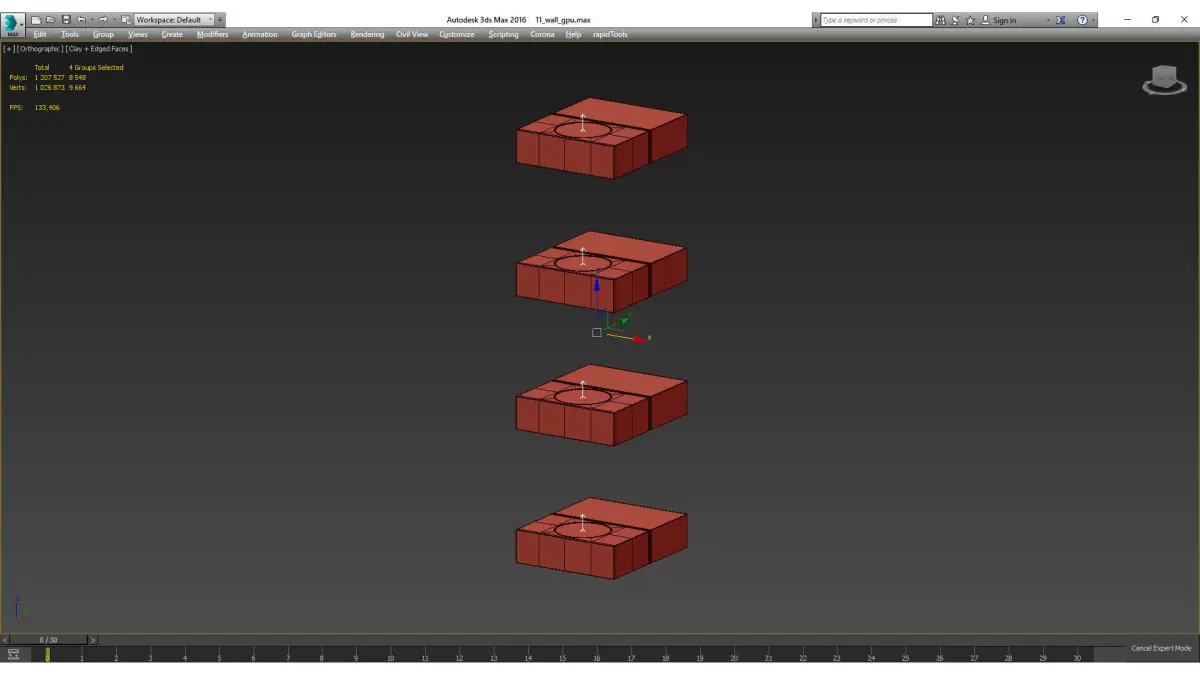Viewport: 1200px width, 675px height.
Task: Undo the last action with Undo arrow
Action: tap(81, 20)
